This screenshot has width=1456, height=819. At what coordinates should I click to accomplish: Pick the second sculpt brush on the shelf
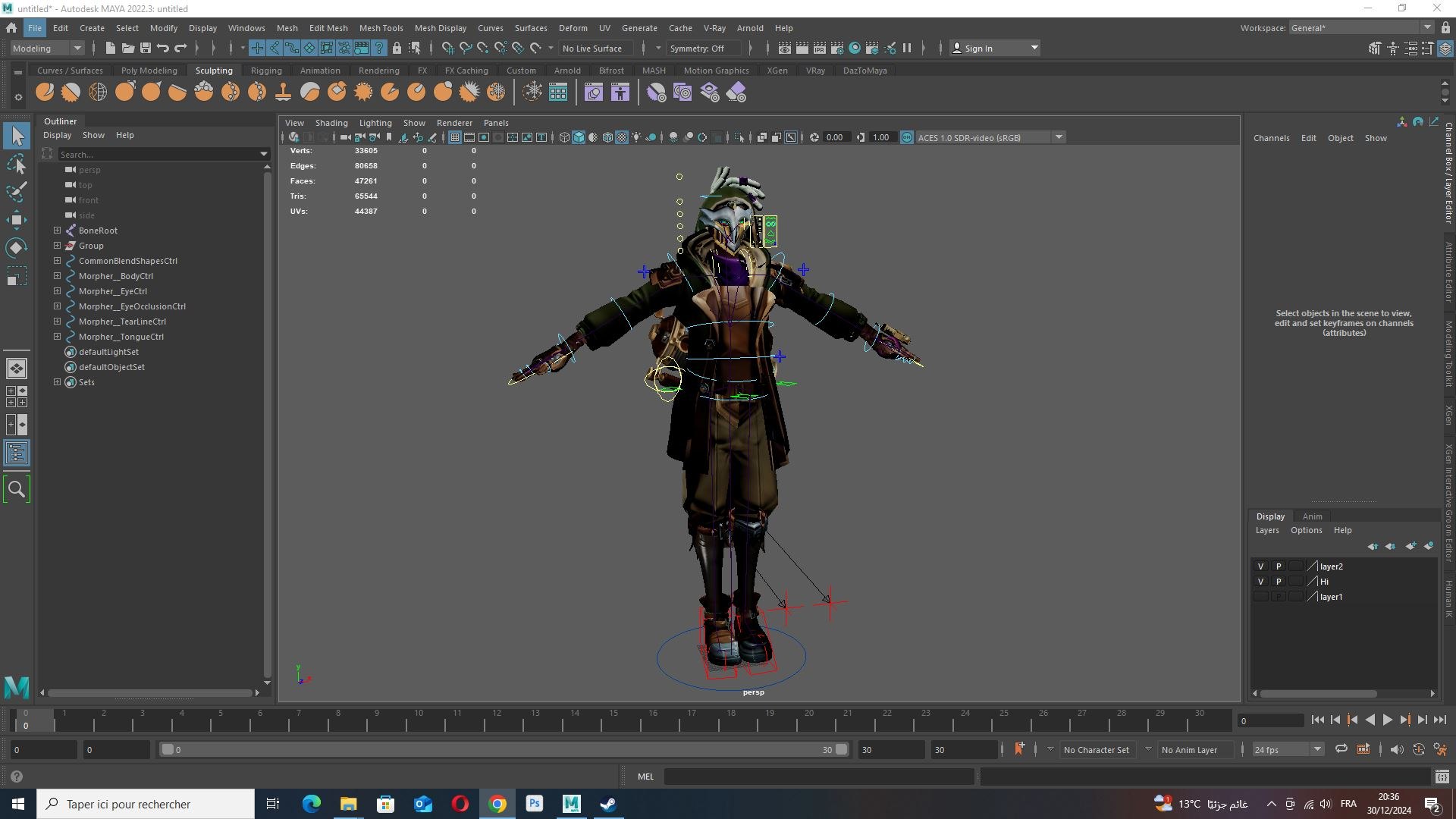pos(71,93)
